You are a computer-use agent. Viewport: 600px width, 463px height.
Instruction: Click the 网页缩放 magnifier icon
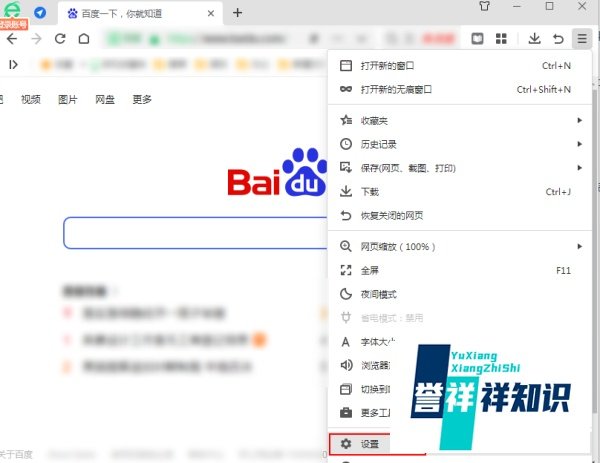pos(346,246)
